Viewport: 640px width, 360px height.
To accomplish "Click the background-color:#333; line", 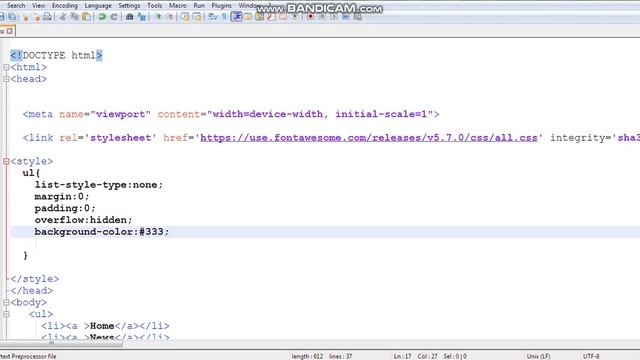I will click(102, 232).
